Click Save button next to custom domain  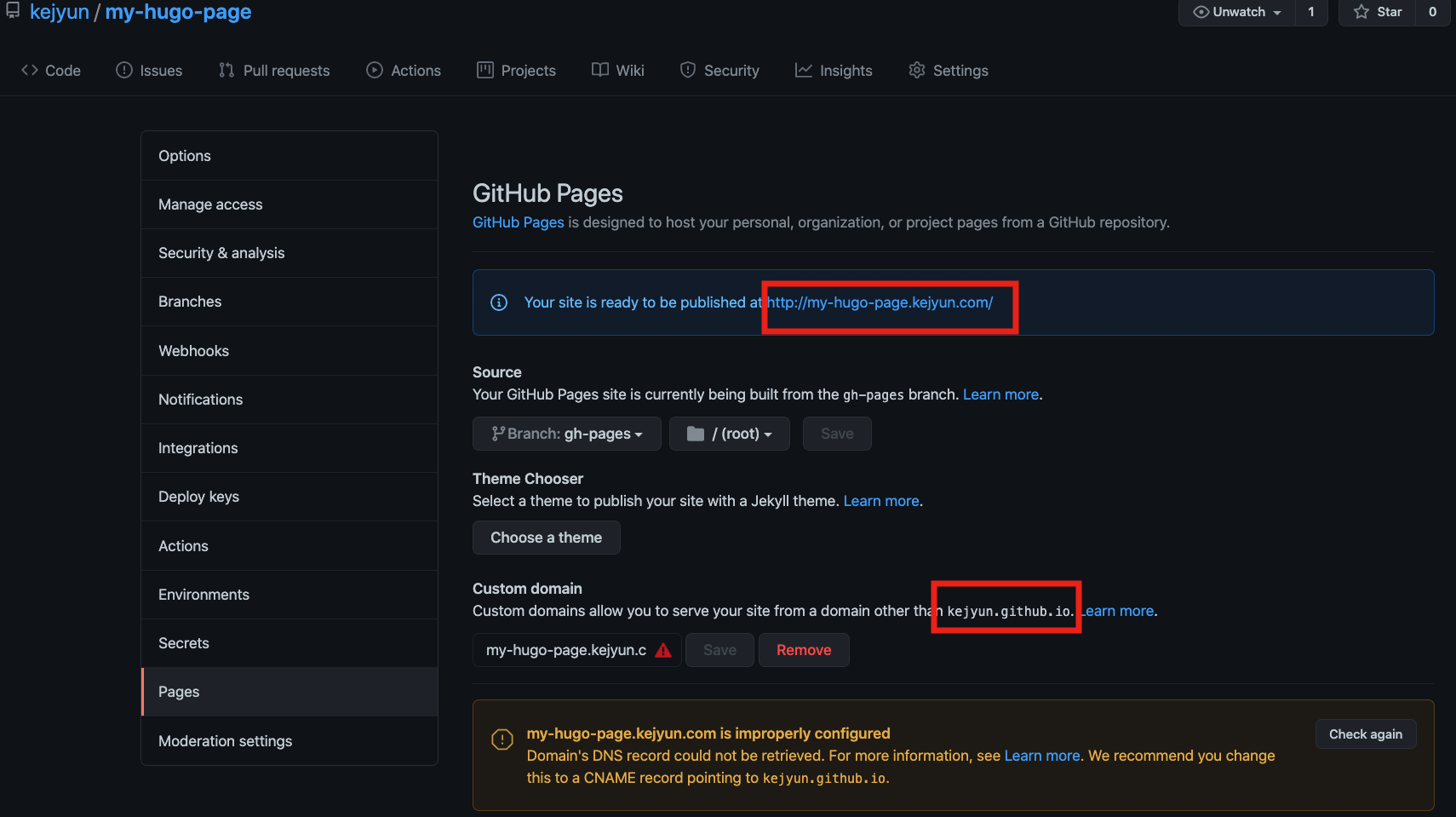719,650
